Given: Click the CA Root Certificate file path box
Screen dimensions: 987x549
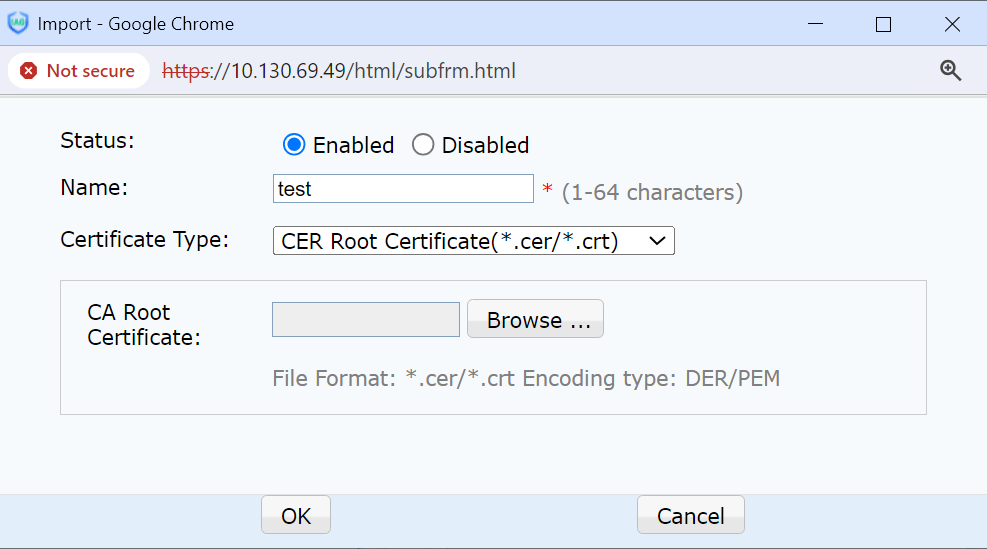Looking at the screenshot, I should click(365, 320).
